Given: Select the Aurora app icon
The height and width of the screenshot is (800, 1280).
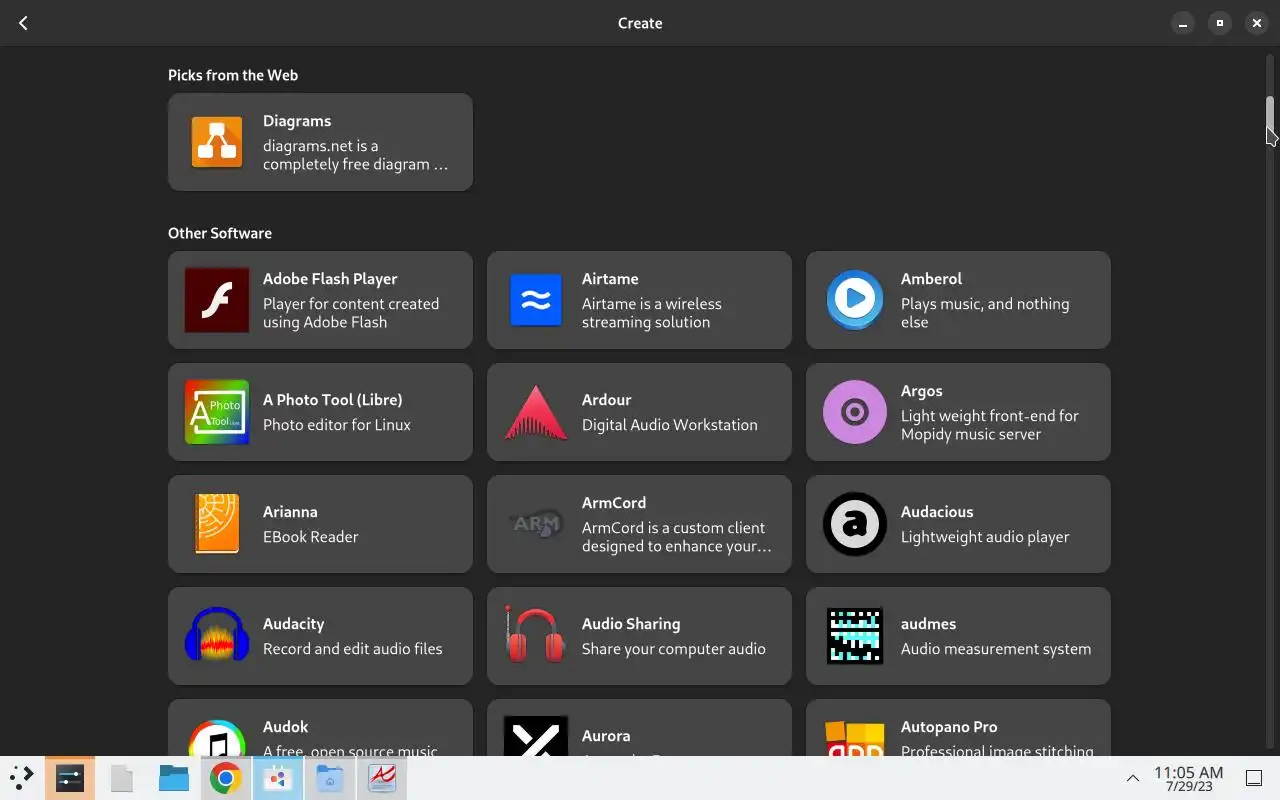Looking at the screenshot, I should pyautogui.click(x=536, y=737).
